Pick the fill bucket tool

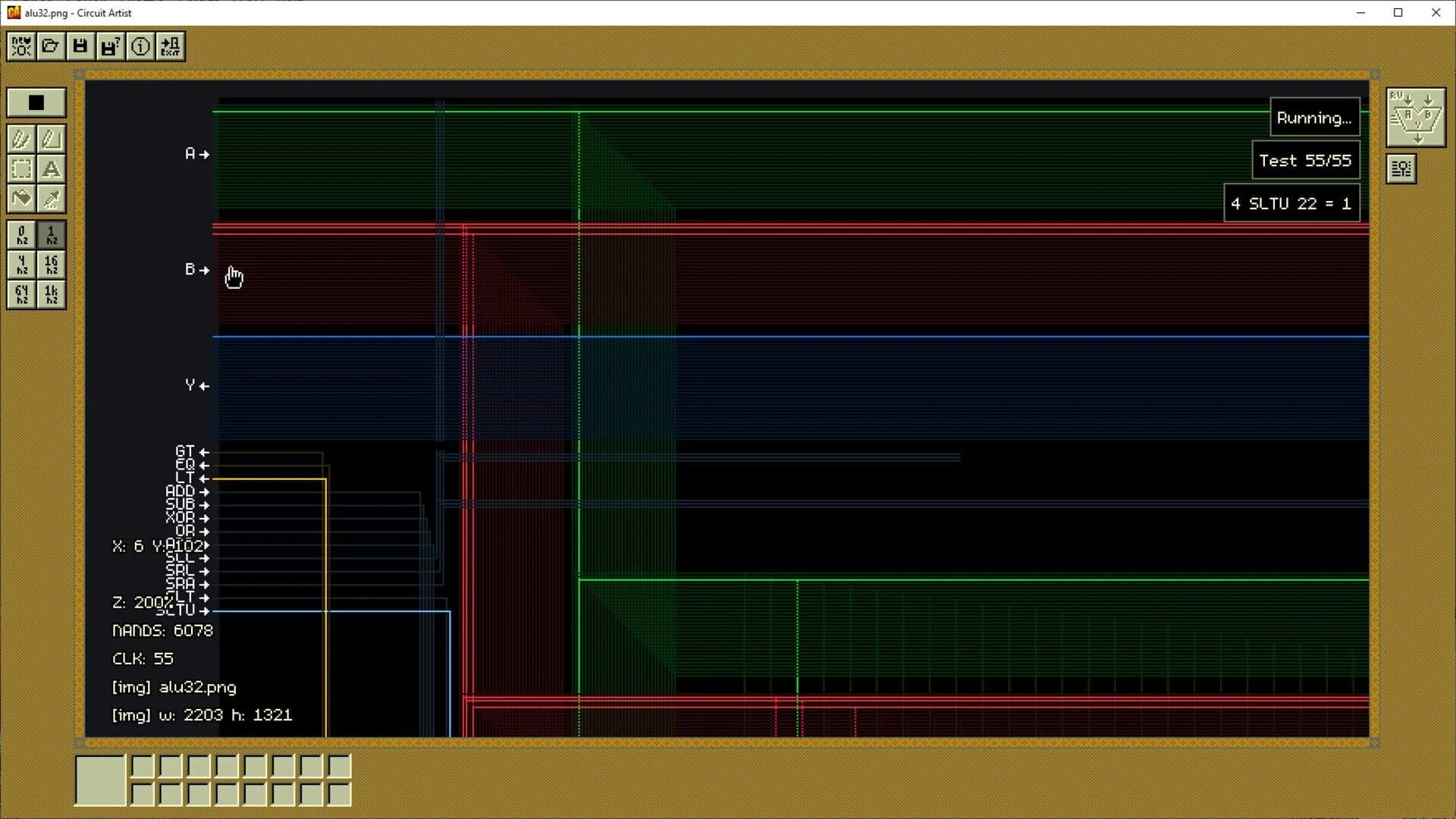click(21, 199)
